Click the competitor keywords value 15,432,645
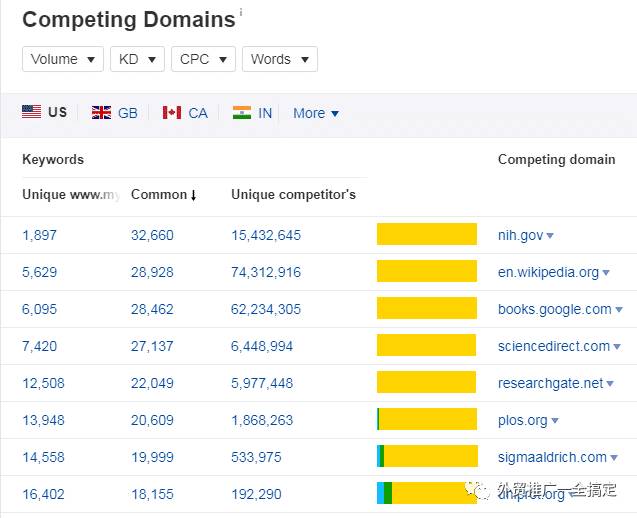The height and width of the screenshot is (518, 637). click(266, 235)
